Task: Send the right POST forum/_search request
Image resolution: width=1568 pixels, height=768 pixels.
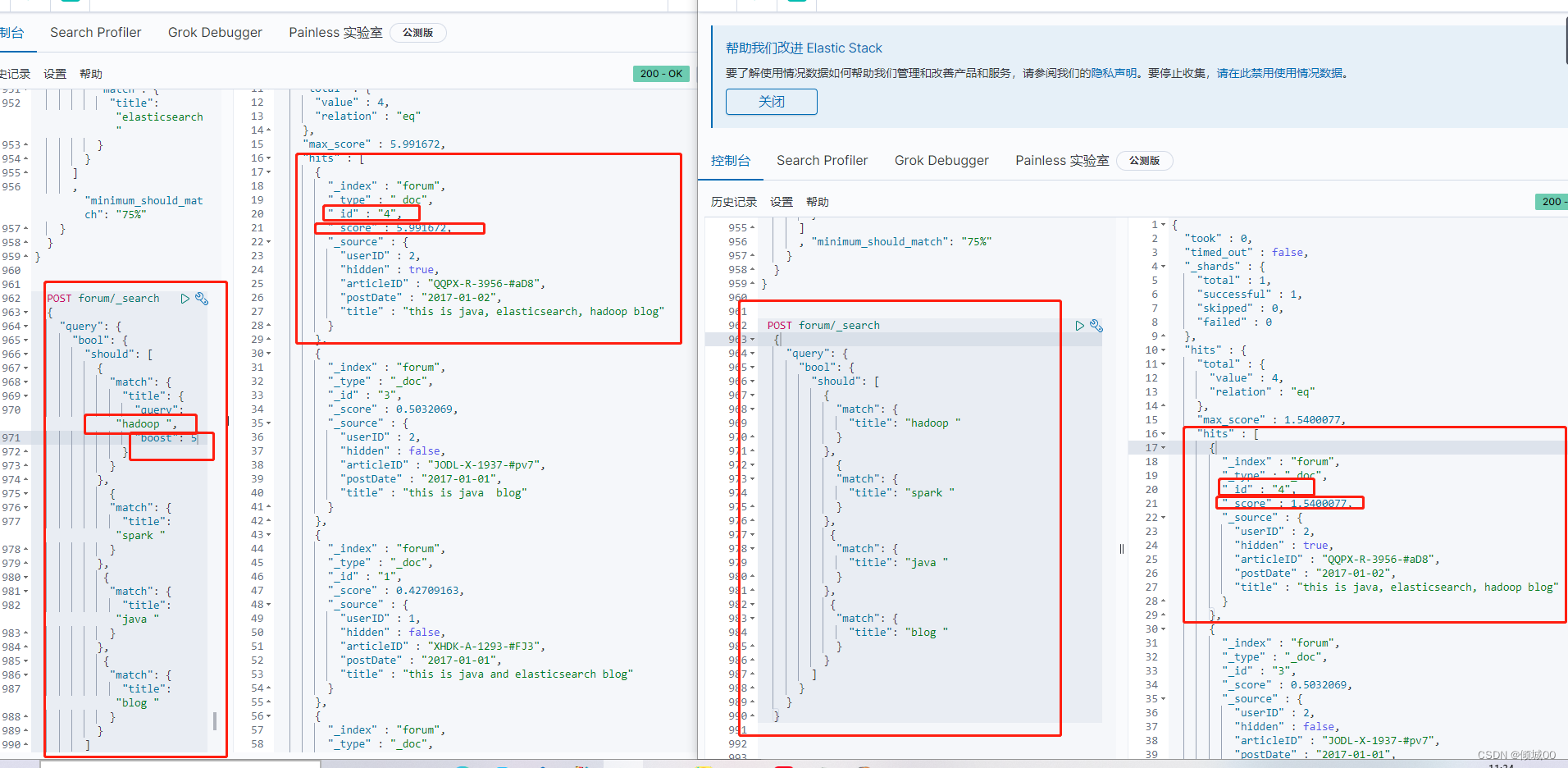Action: point(1080,326)
